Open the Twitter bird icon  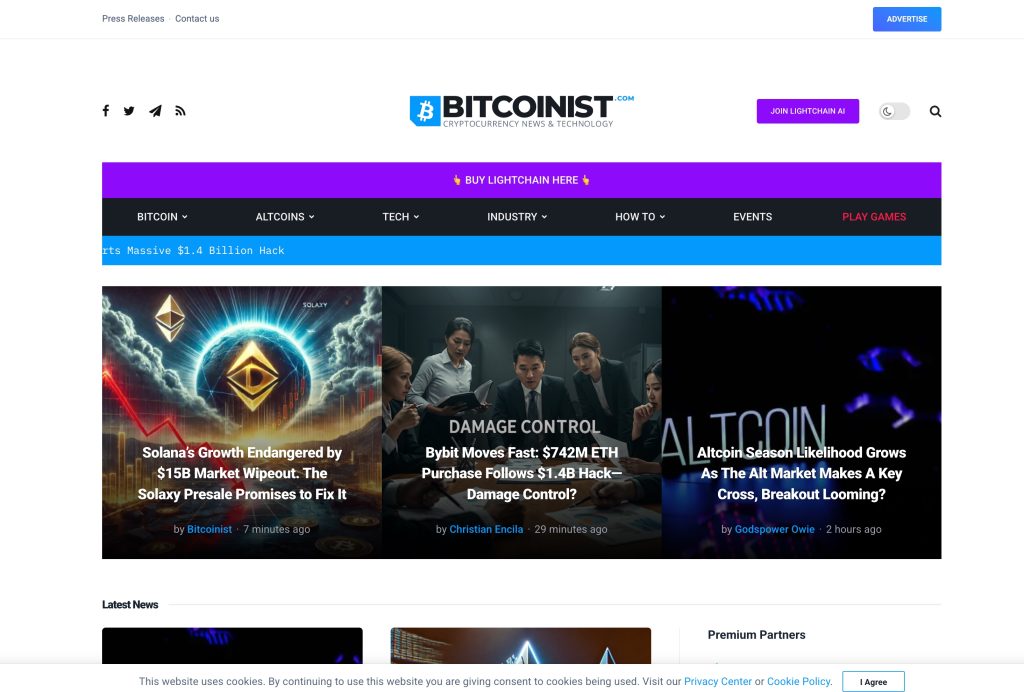(x=129, y=111)
